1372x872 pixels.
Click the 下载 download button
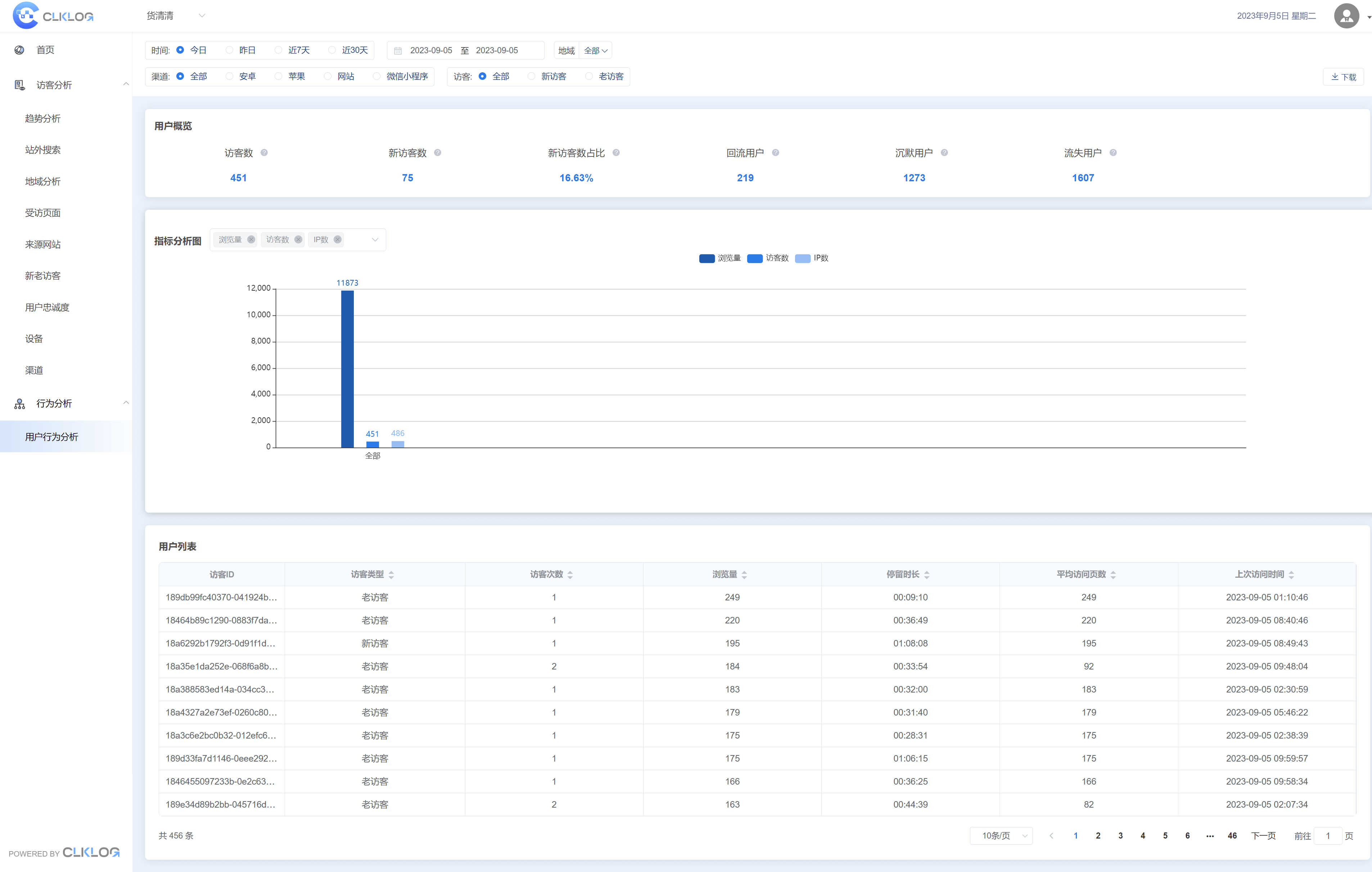tap(1343, 77)
